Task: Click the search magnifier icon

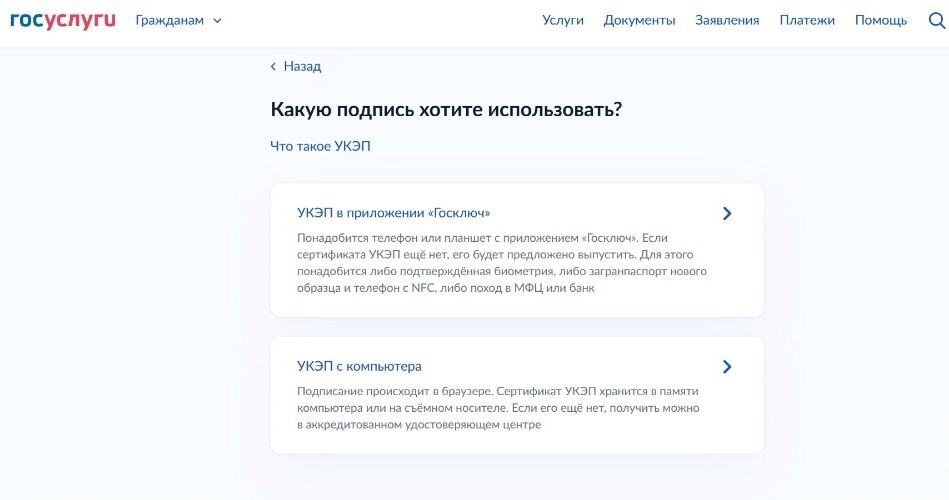Action: (936, 21)
